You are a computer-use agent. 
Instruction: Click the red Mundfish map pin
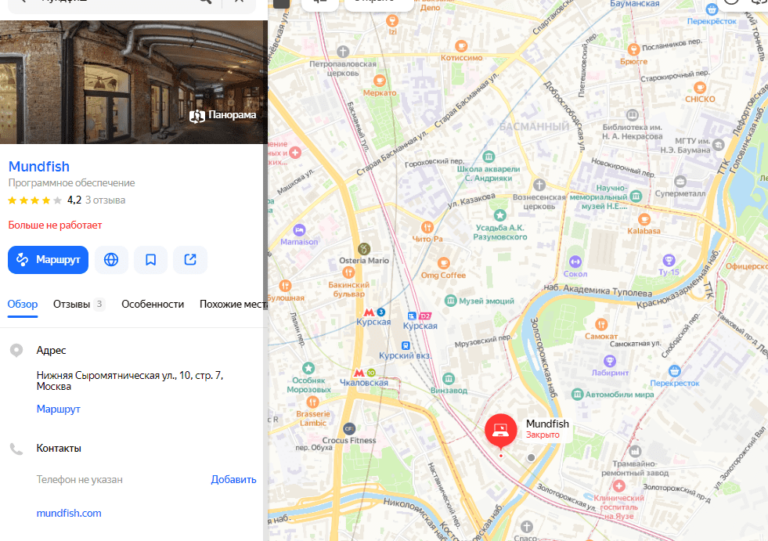[501, 431]
